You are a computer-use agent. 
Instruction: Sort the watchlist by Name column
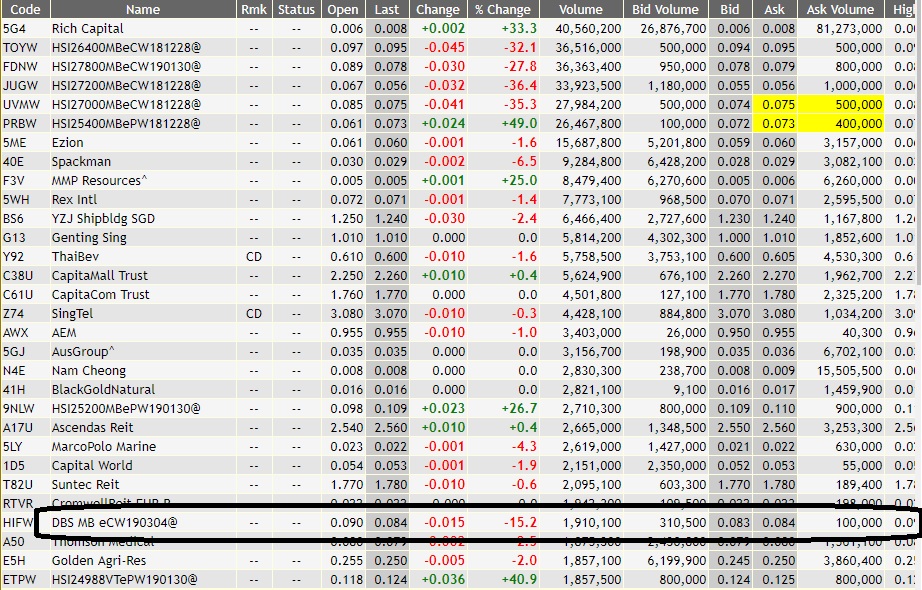(142, 9)
